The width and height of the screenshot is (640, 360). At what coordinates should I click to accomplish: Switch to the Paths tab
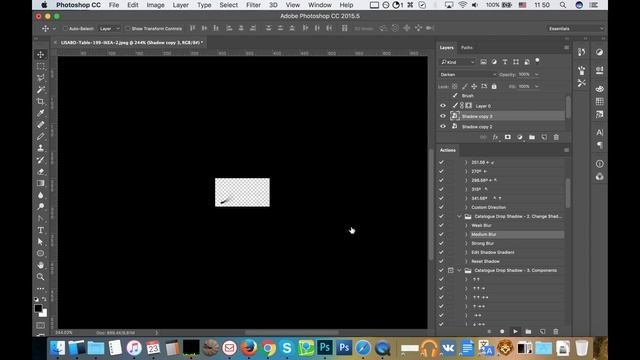[467, 48]
